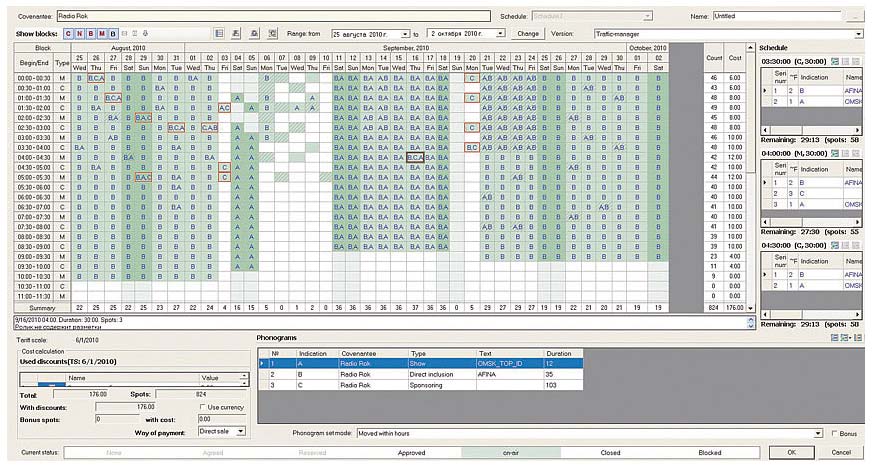The image size is (873, 469).
Task: Open the Range to date dropdown
Action: point(501,34)
